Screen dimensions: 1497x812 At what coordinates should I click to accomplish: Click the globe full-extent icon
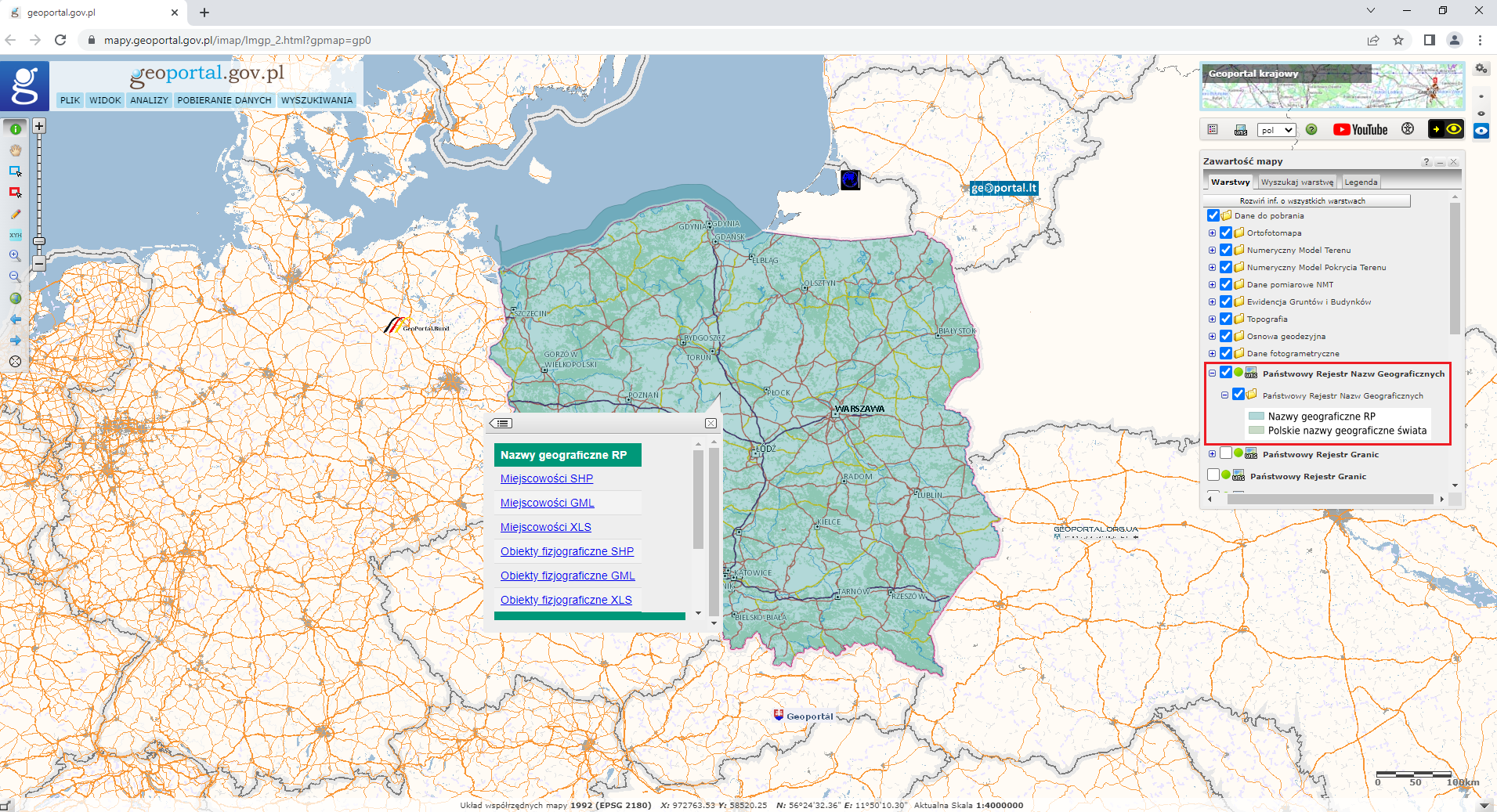pos(15,298)
